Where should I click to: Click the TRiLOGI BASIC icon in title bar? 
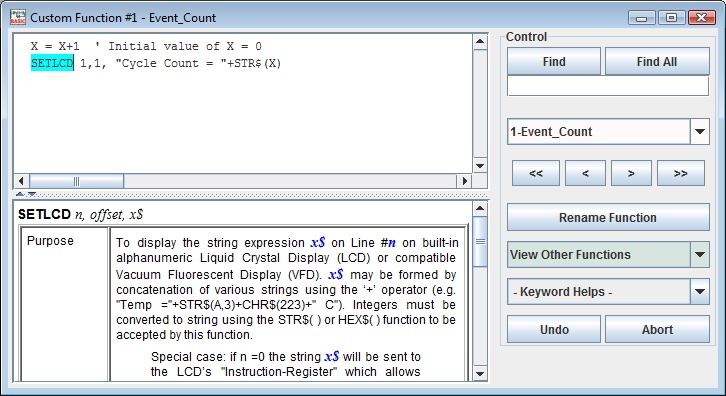[x=18, y=17]
